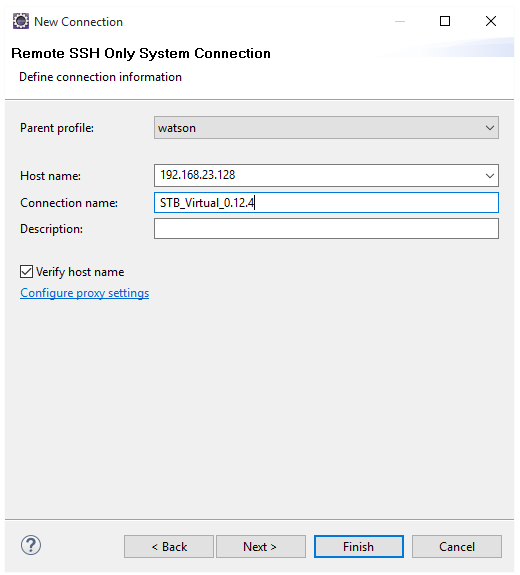Click the Eclipse icon in the title bar
520x575 pixels.
(x=21, y=21)
